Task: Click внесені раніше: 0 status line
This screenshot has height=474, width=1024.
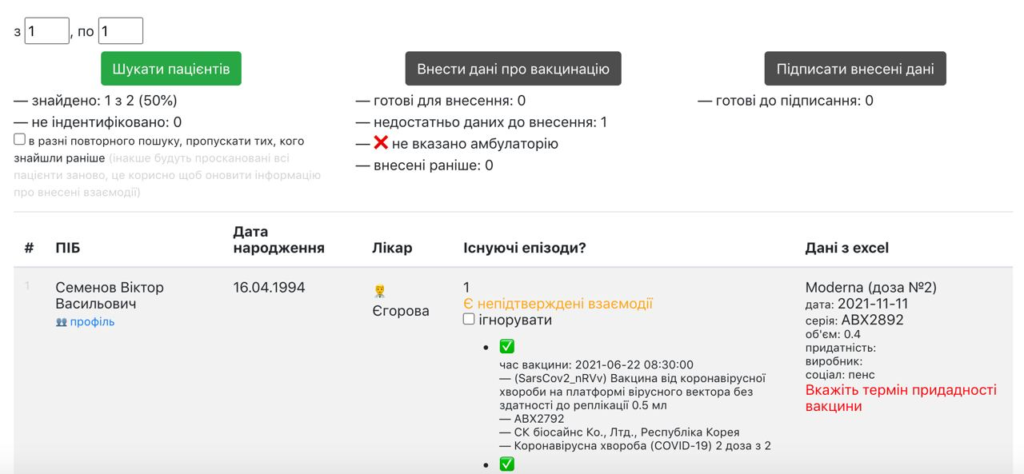Action: coord(424,165)
